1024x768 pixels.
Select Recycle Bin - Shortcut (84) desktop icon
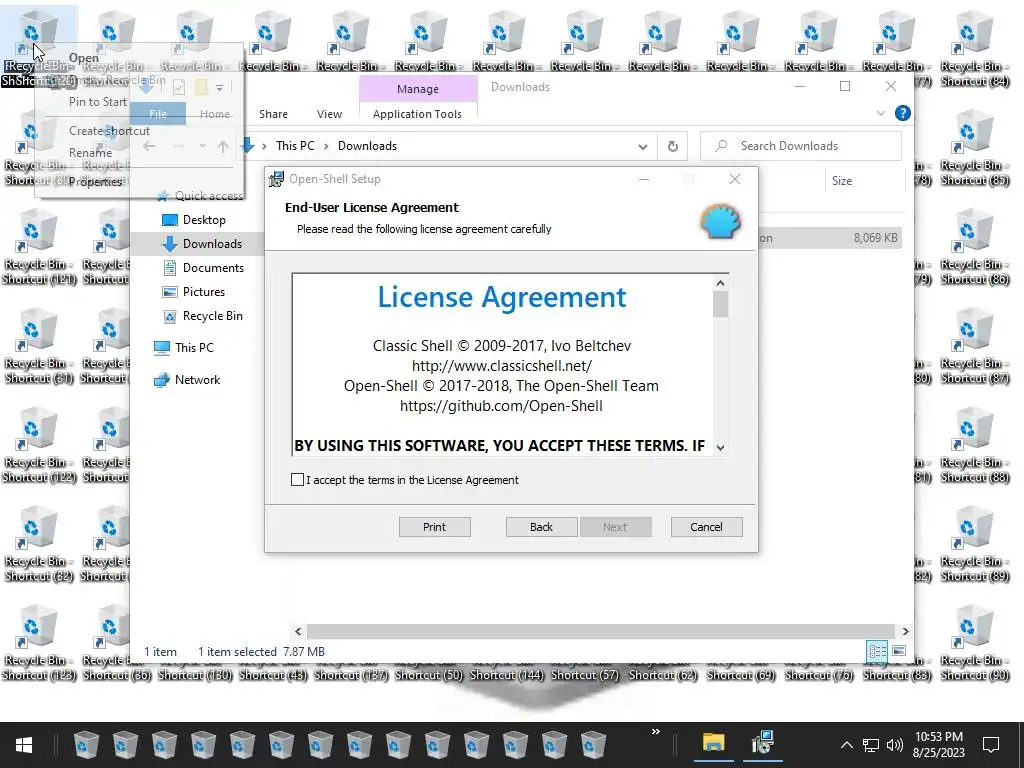point(974,49)
